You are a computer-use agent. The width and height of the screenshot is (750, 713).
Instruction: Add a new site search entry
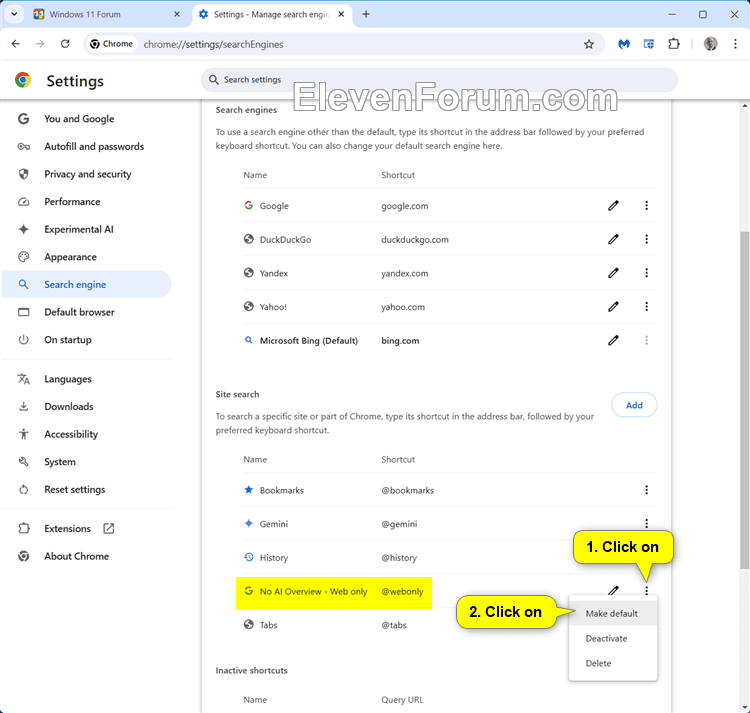pos(634,405)
